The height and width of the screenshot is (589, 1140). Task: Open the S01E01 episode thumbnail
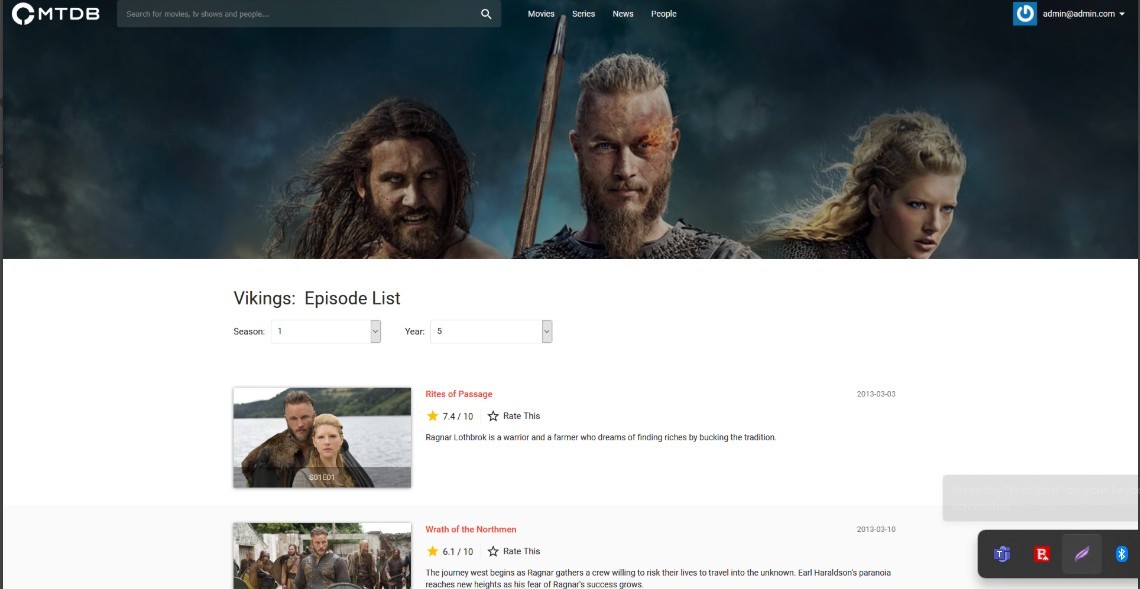pos(322,437)
